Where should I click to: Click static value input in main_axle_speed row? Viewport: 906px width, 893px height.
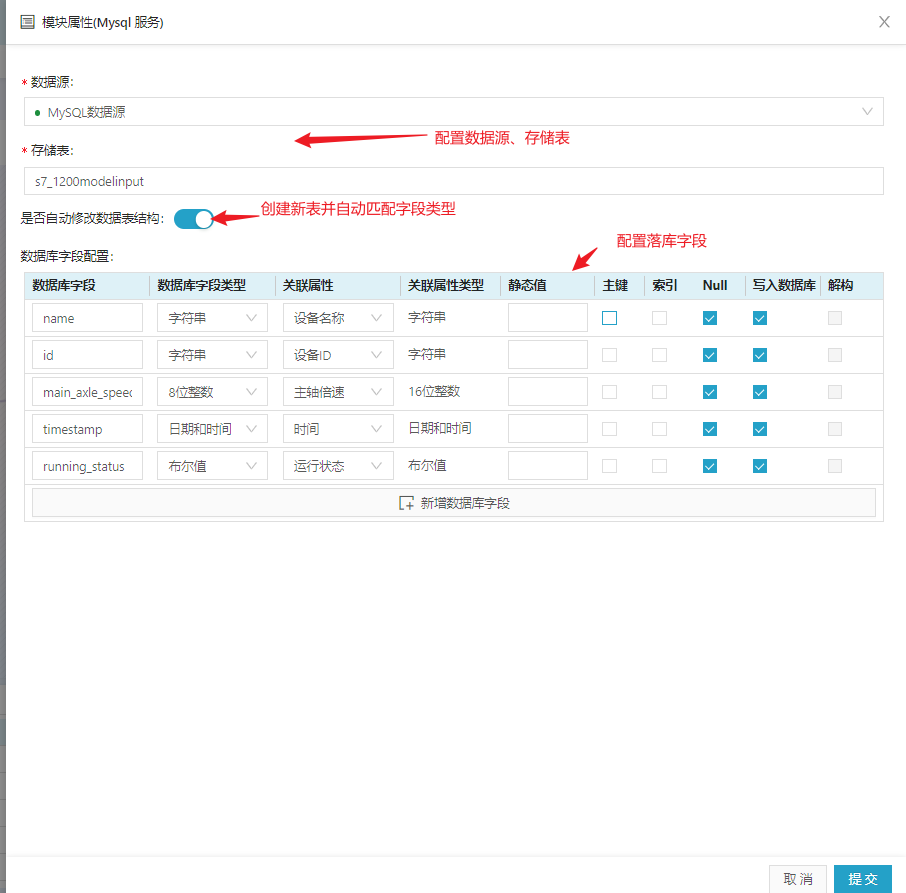tap(548, 392)
